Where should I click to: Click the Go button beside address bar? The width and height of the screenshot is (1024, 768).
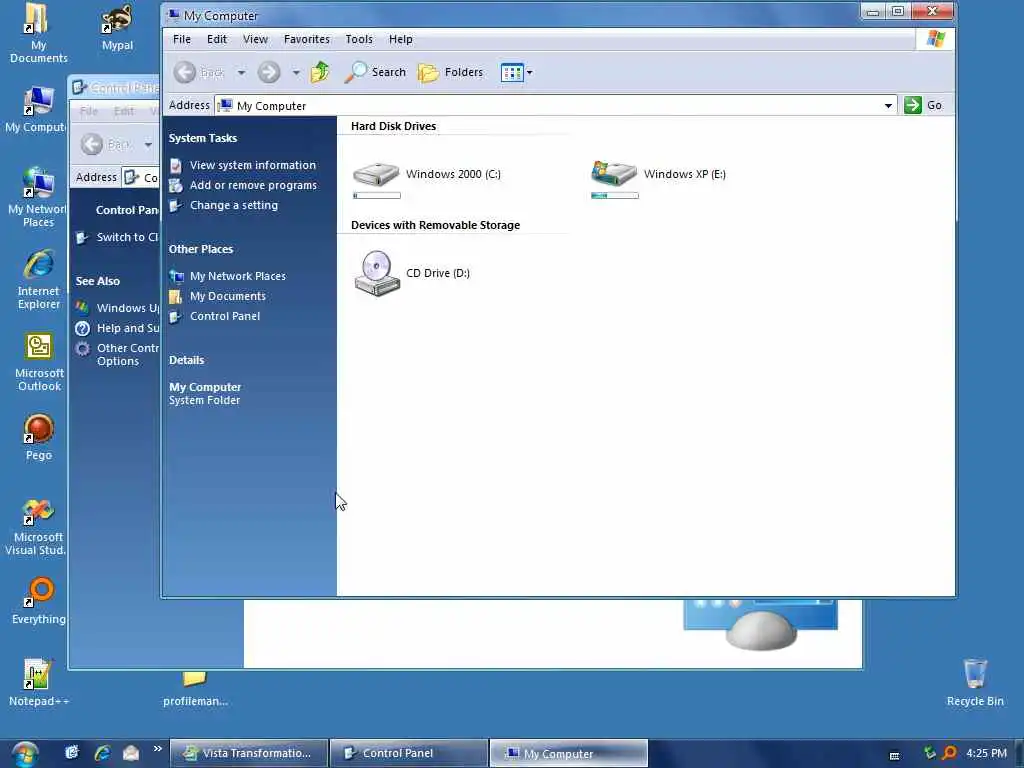tap(923, 105)
